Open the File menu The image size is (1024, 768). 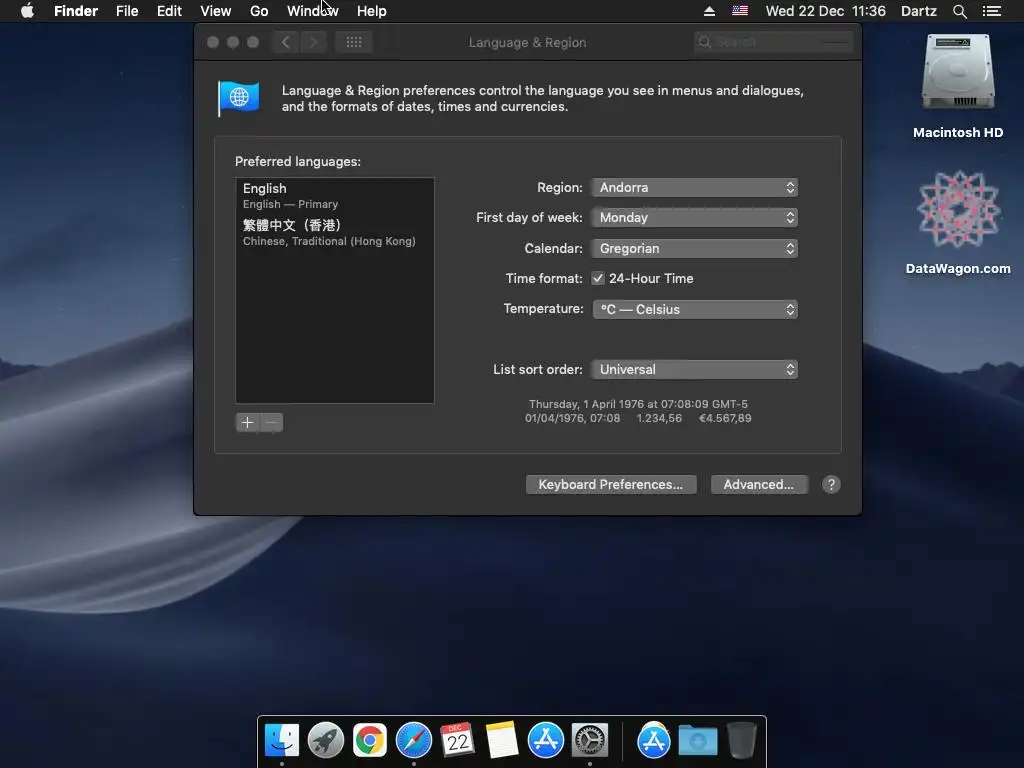tap(127, 11)
